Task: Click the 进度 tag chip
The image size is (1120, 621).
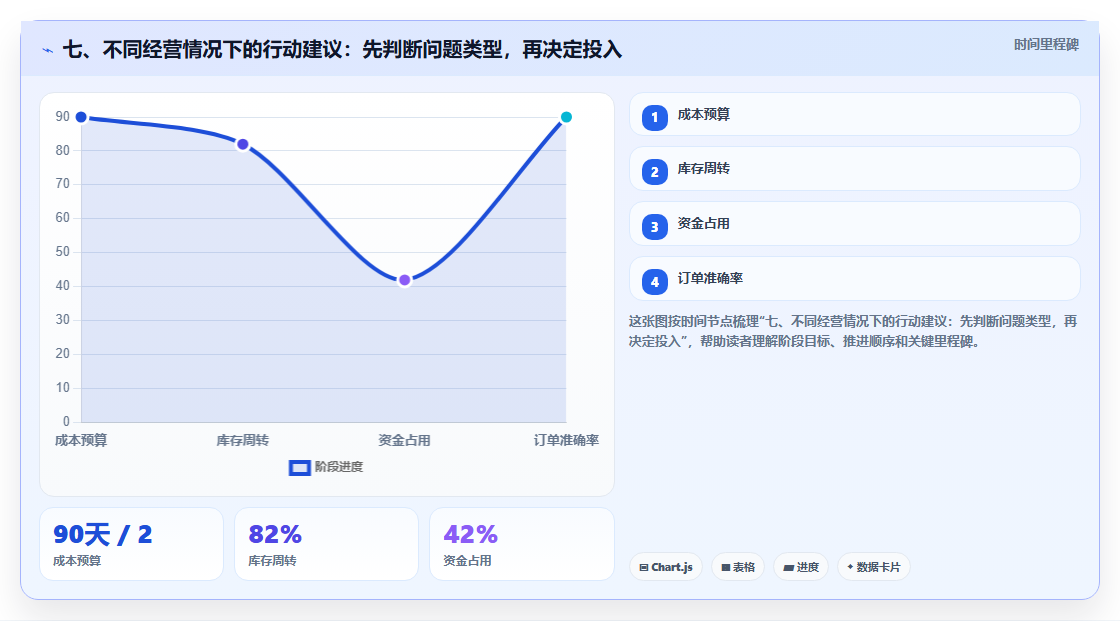Action: [x=801, y=567]
